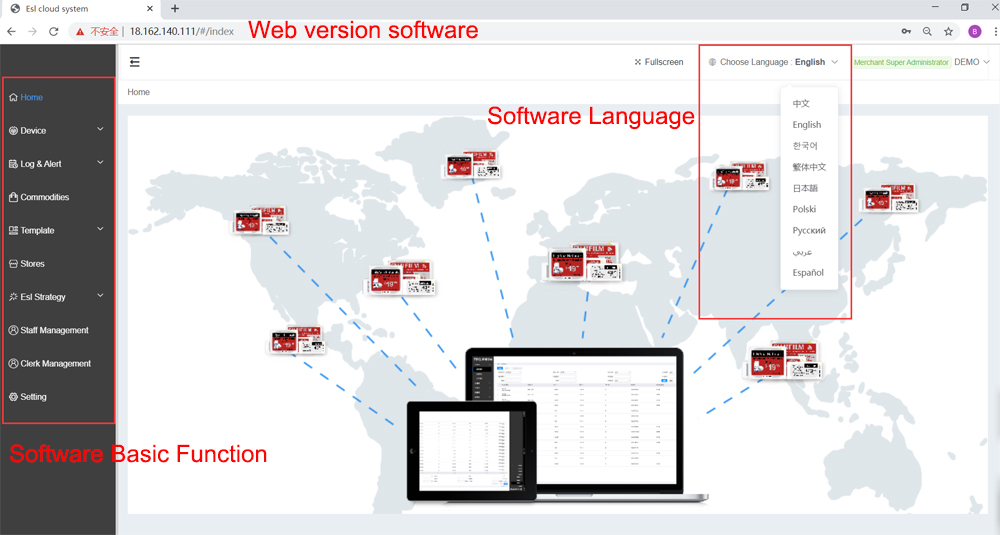Open Setting from the sidebar
Viewport: 1000px width, 535px height.
33,397
